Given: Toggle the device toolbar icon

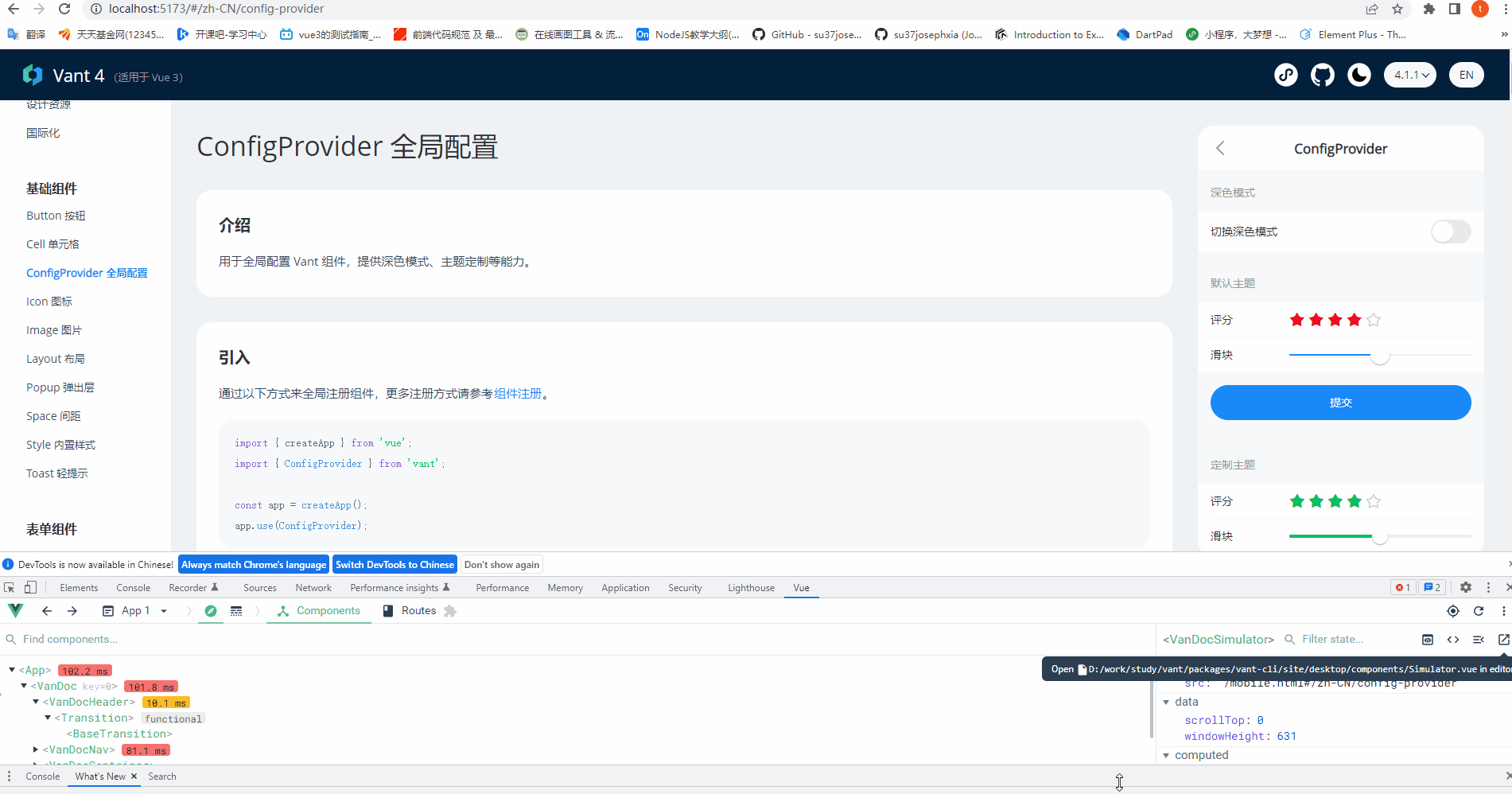Looking at the screenshot, I should click(x=30, y=588).
